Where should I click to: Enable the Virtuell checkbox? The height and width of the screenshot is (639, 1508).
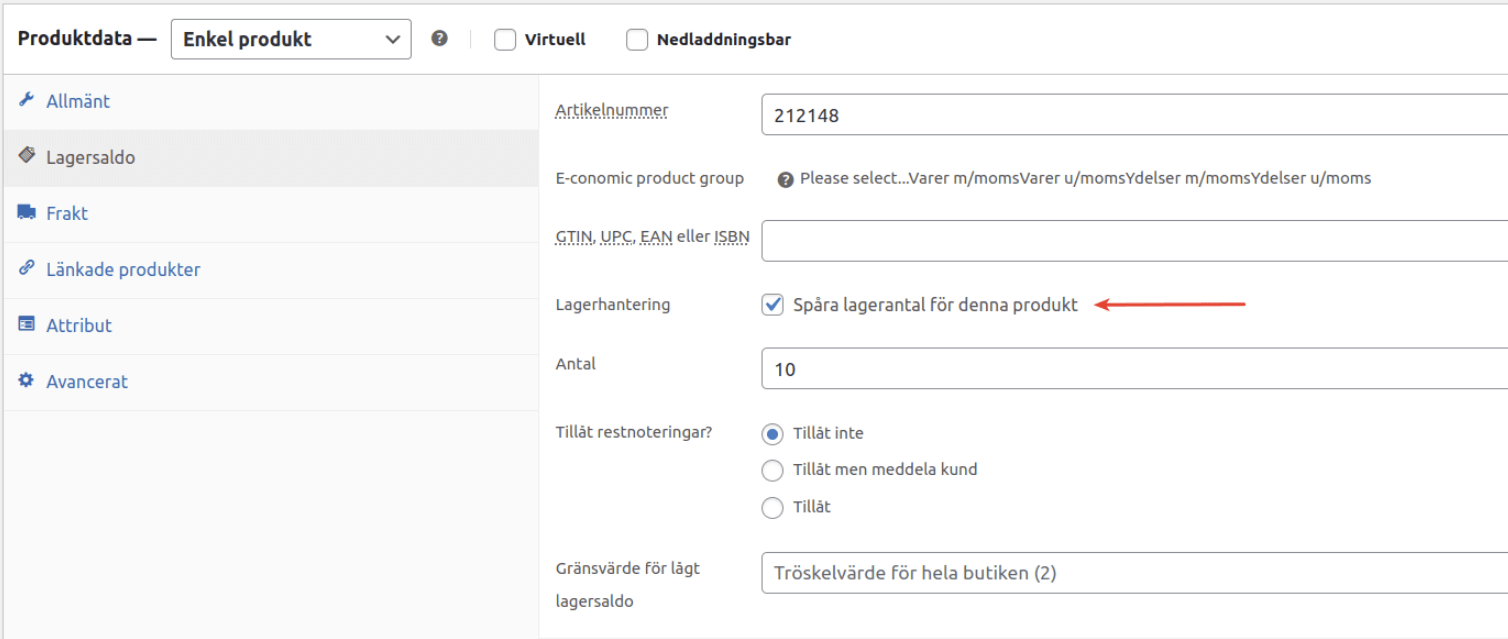[x=506, y=40]
